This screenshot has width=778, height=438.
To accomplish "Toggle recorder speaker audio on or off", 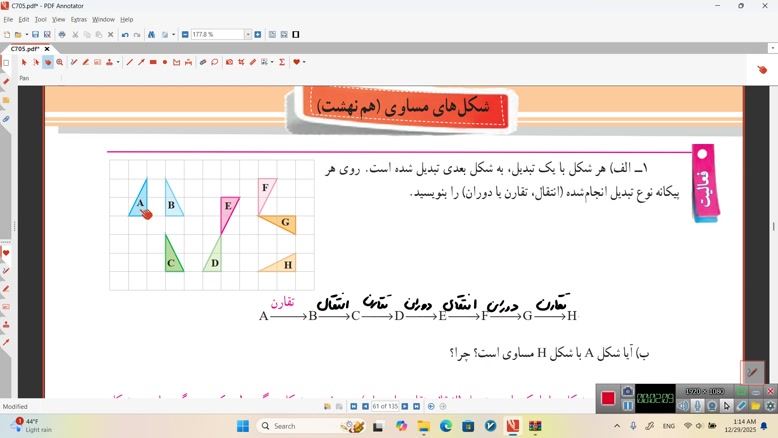I will coord(683,406).
